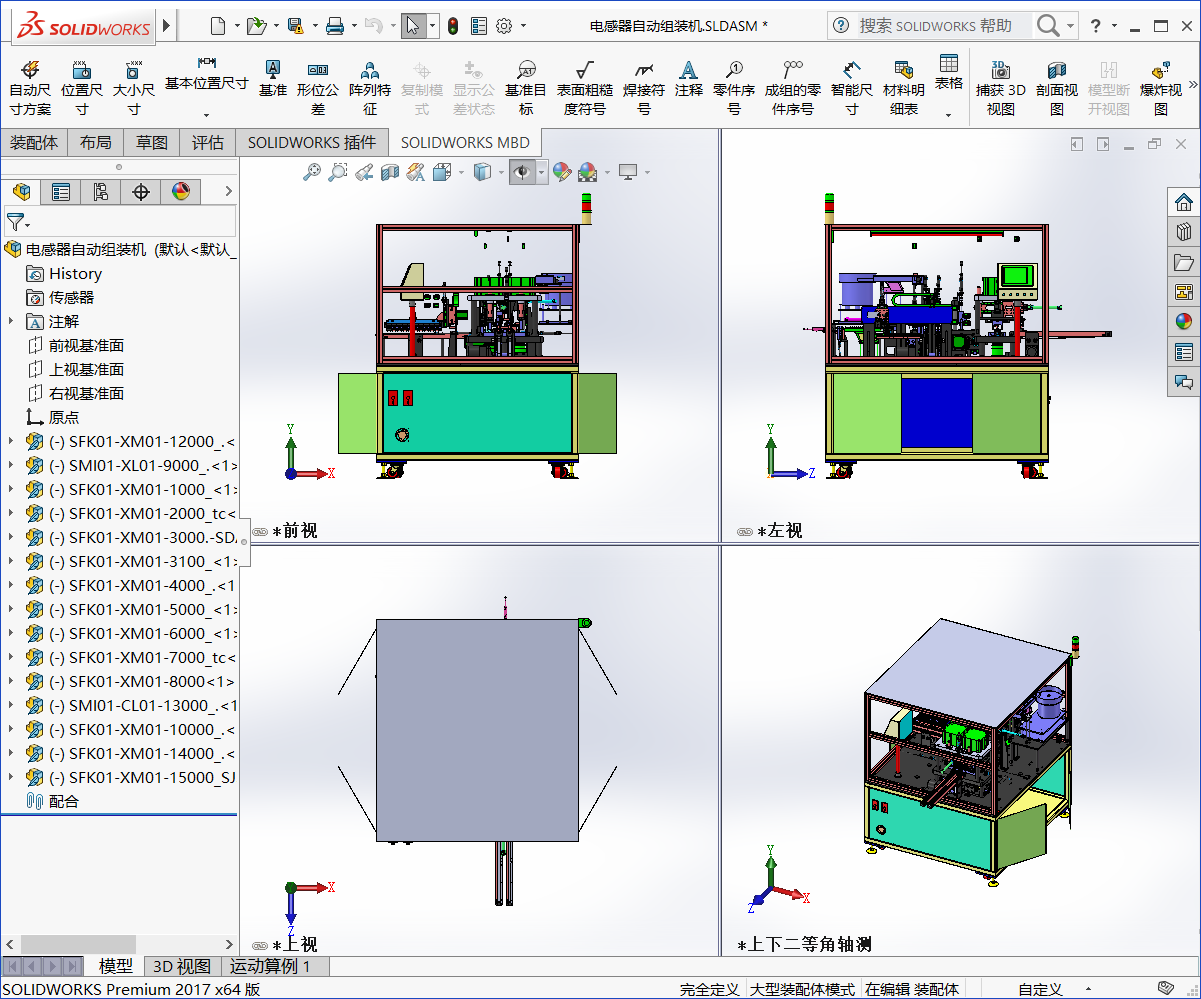Click the 位置尺寸 (location dimension) tool
The image size is (1201, 999).
[82, 87]
